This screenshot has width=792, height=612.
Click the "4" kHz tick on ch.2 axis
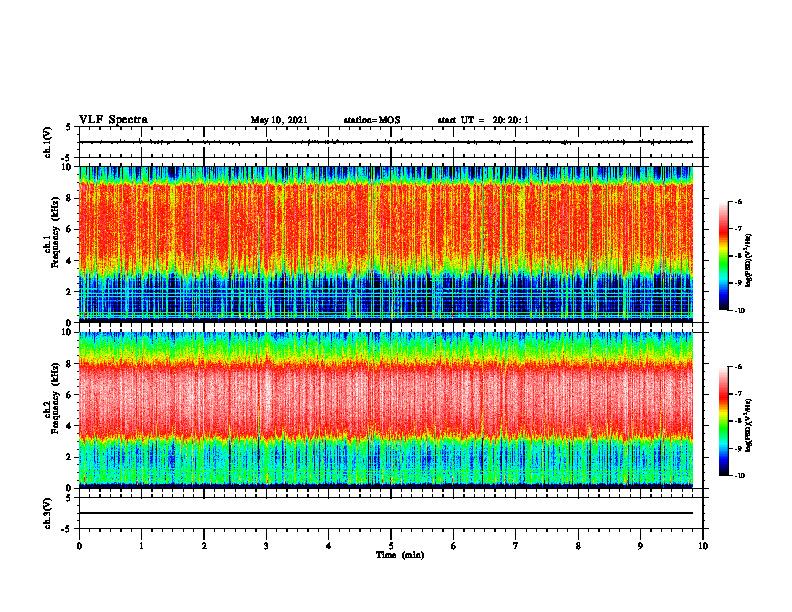[69, 426]
